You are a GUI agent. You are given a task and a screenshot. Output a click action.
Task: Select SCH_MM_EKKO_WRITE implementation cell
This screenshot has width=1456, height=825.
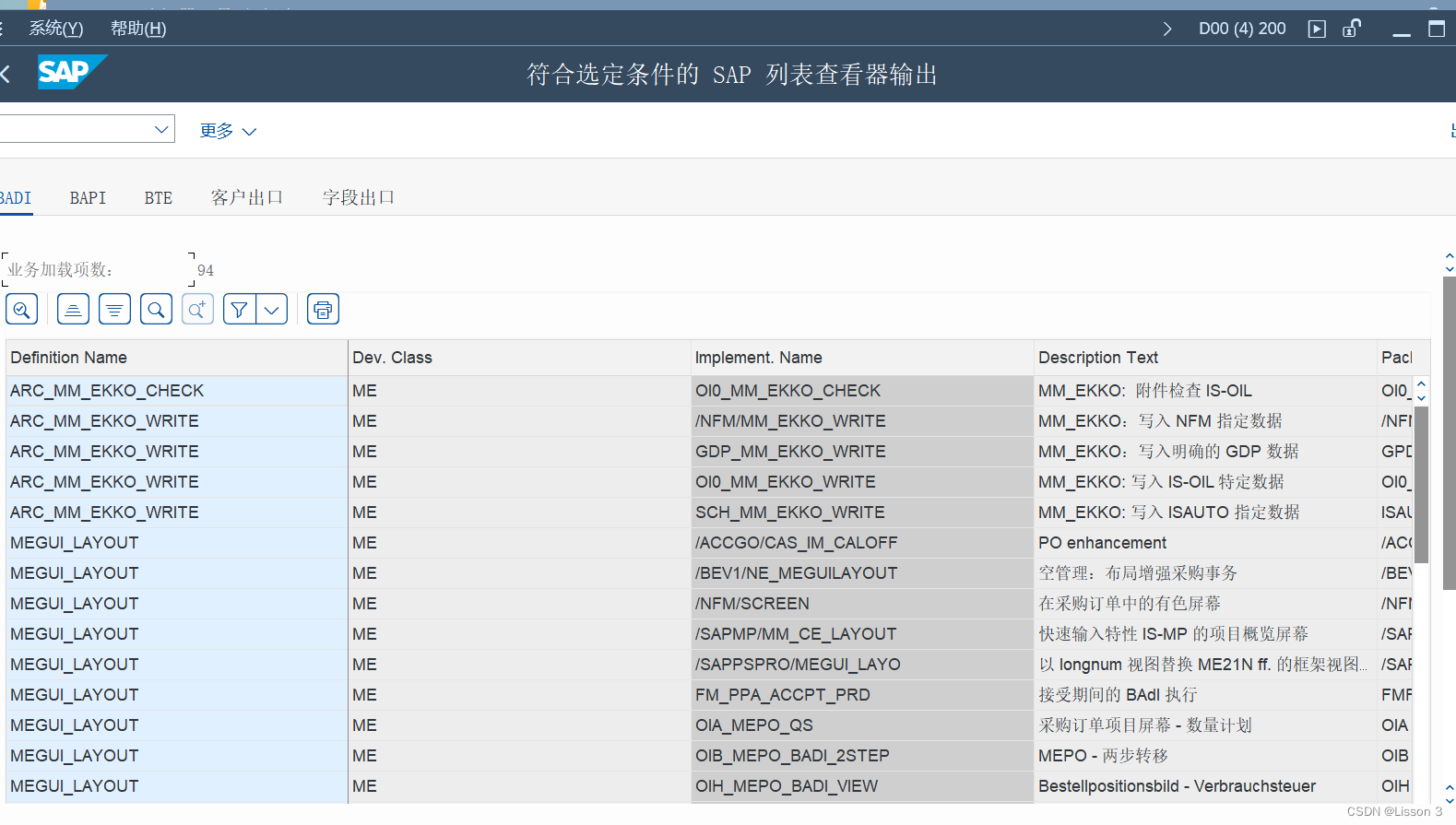pyautogui.click(x=862, y=513)
